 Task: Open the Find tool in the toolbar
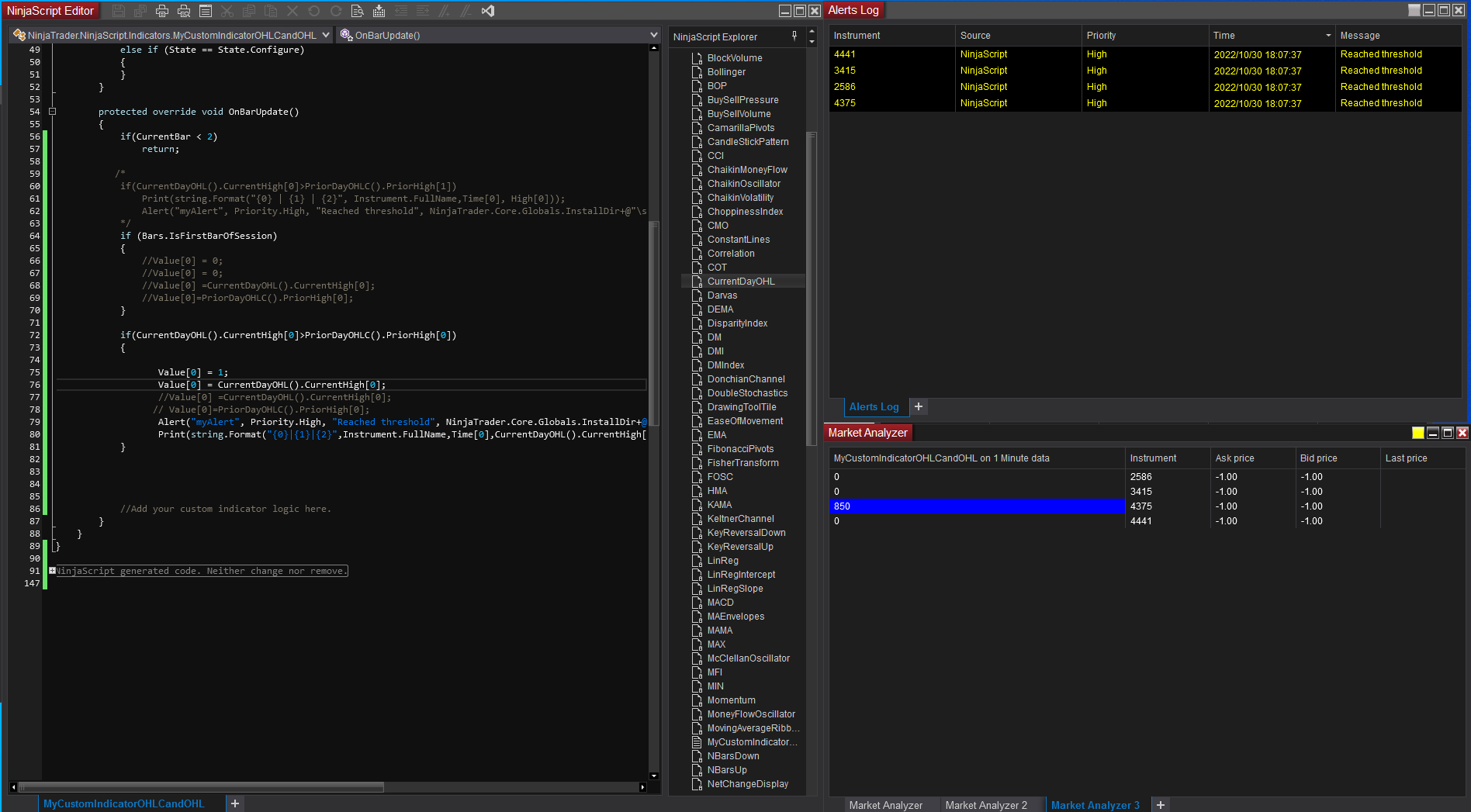click(357, 11)
